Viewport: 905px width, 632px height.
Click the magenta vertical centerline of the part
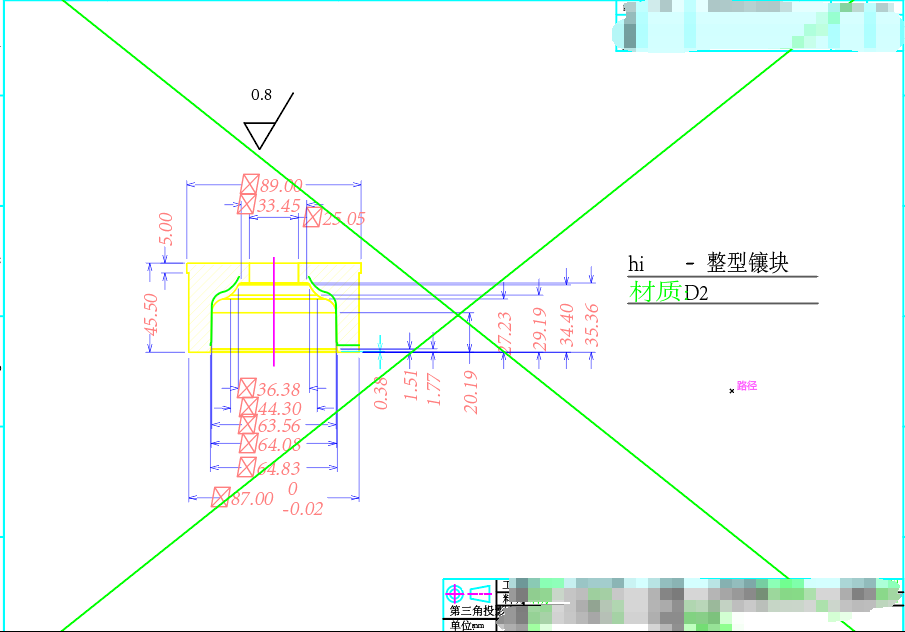click(x=274, y=310)
